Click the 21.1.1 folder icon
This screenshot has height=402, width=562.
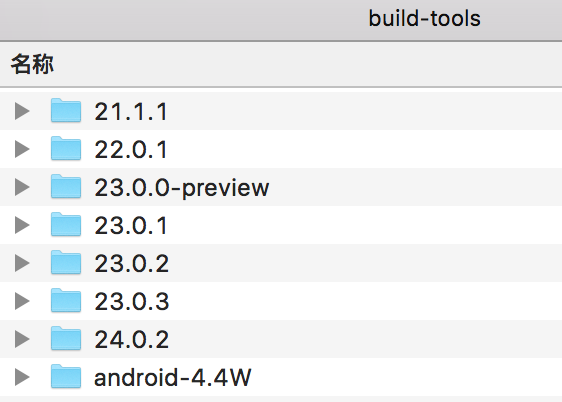[66, 110]
